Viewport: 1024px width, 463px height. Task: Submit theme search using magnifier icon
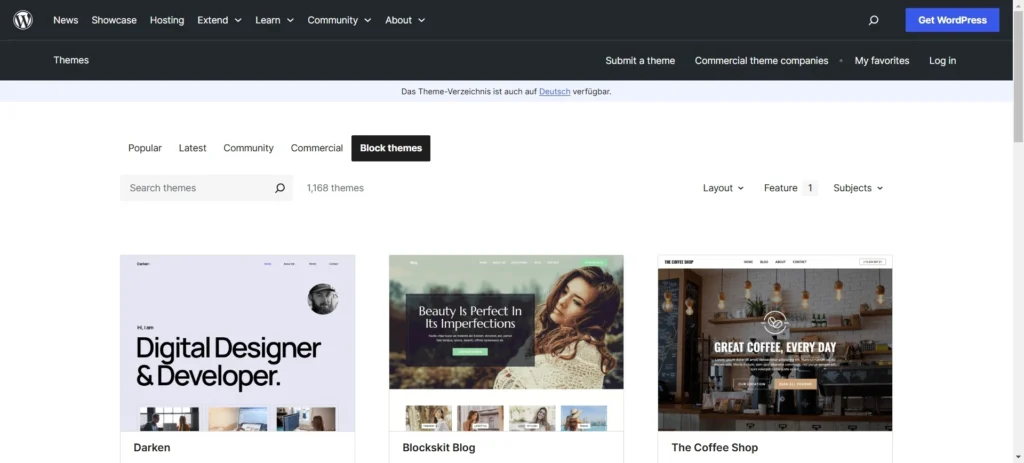click(280, 188)
